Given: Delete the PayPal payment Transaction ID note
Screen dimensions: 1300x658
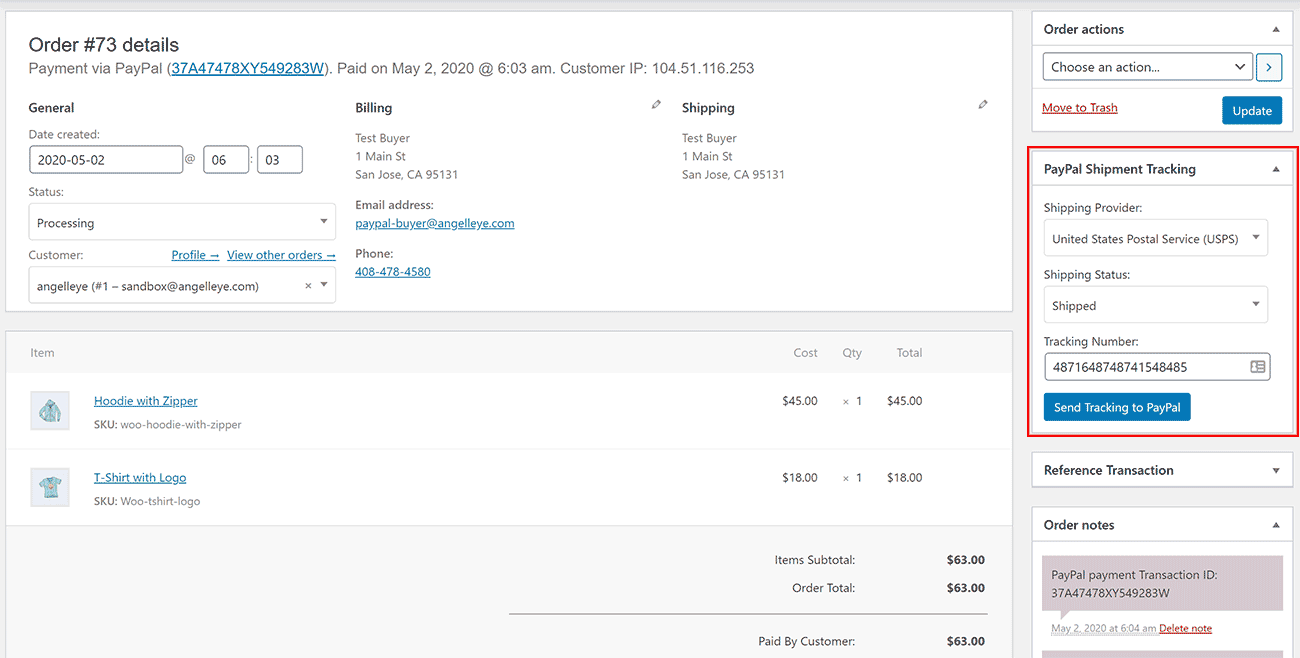Looking at the screenshot, I should coord(1185,629).
